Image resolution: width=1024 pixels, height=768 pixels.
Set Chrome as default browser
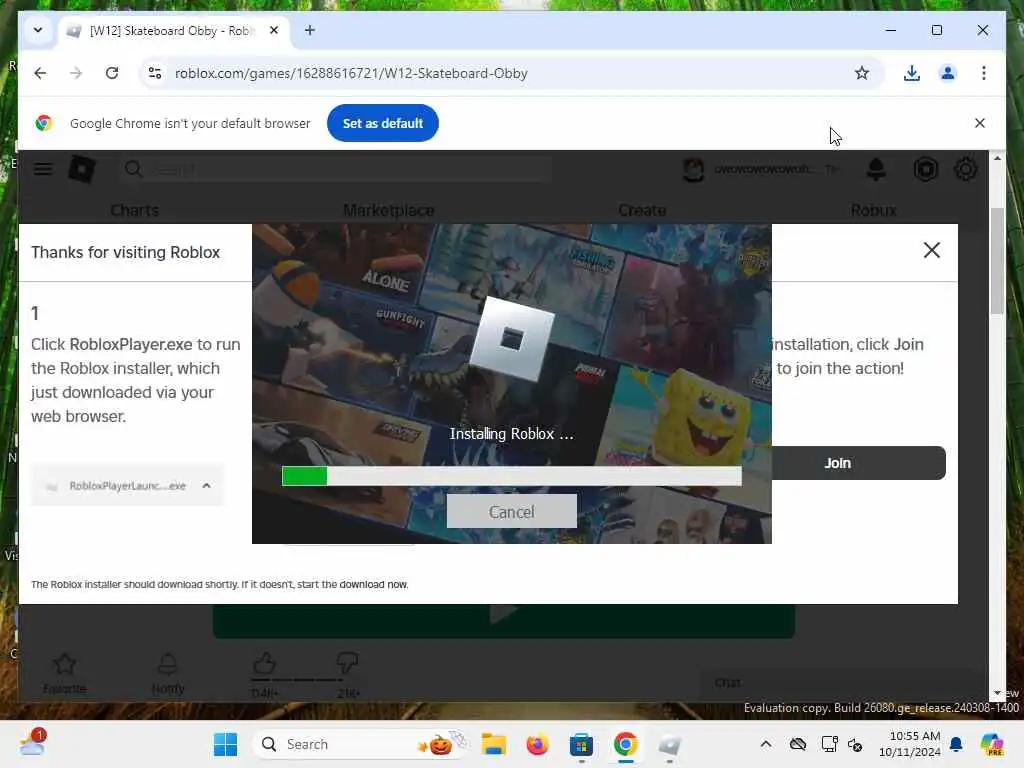coord(383,123)
